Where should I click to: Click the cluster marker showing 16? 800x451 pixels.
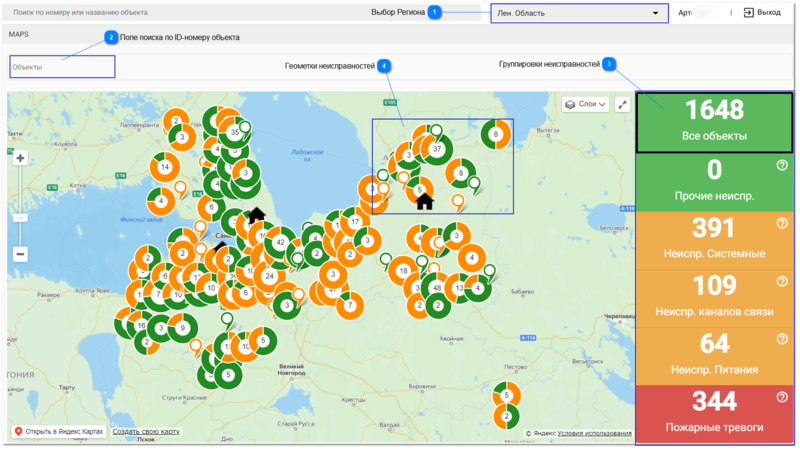tap(141, 325)
